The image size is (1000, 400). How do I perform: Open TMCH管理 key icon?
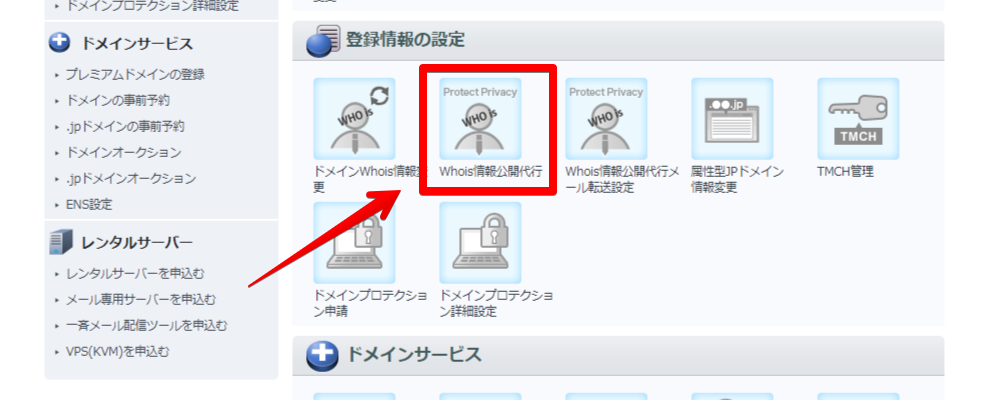[858, 119]
